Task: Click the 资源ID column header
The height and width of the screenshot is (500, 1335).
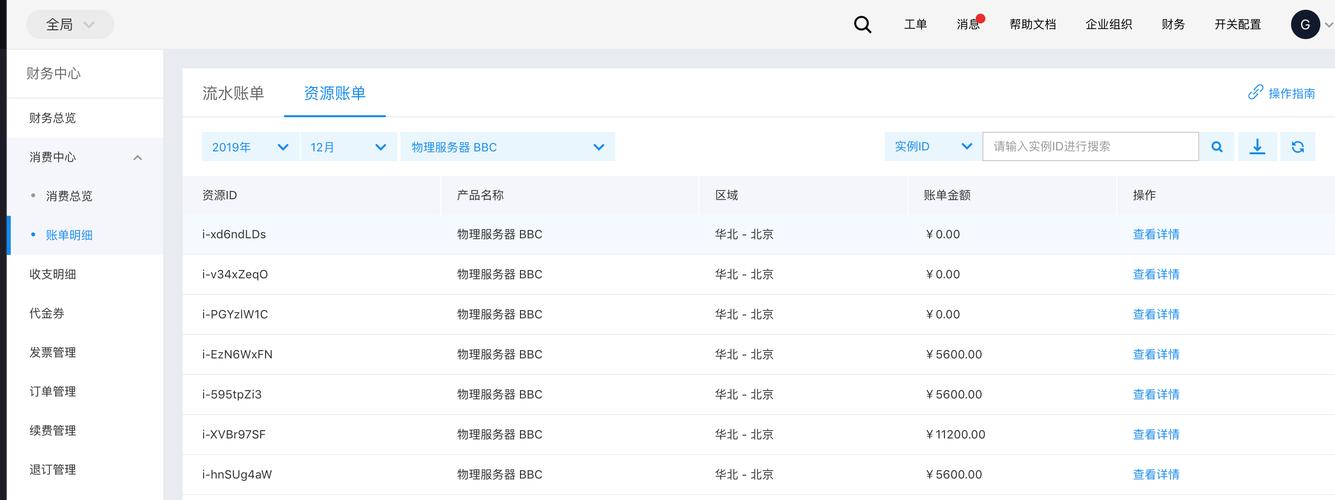Action: tap(219, 195)
